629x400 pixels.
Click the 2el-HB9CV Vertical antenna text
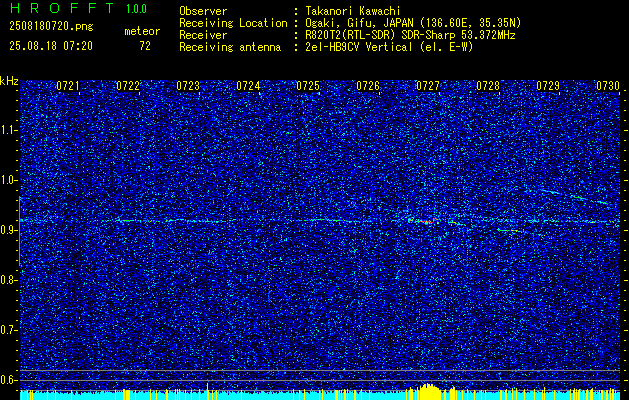pyautogui.click(x=390, y=47)
